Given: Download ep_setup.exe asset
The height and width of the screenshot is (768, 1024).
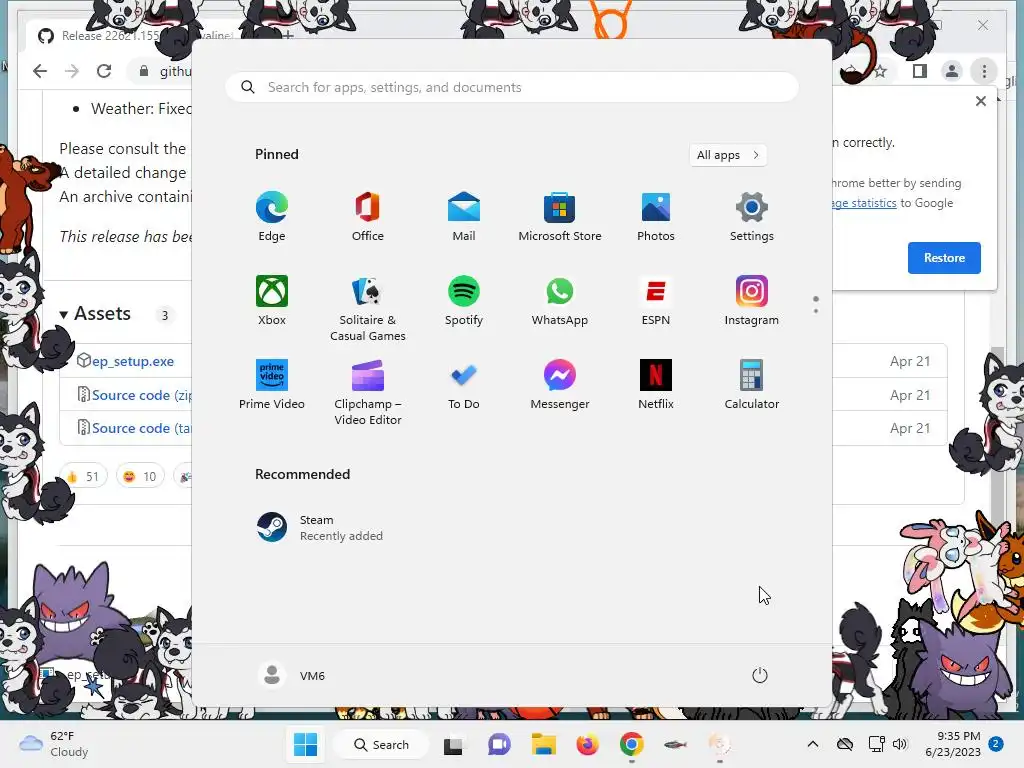Looking at the screenshot, I should [x=133, y=361].
